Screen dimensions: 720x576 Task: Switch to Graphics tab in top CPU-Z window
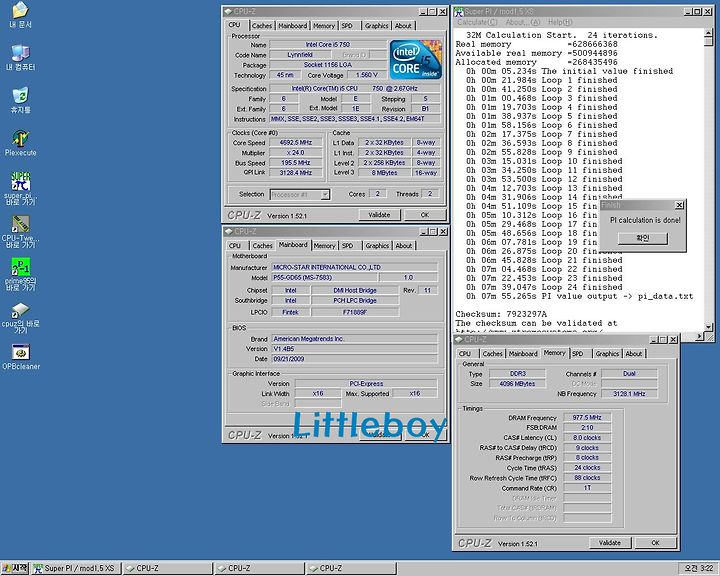[377, 26]
